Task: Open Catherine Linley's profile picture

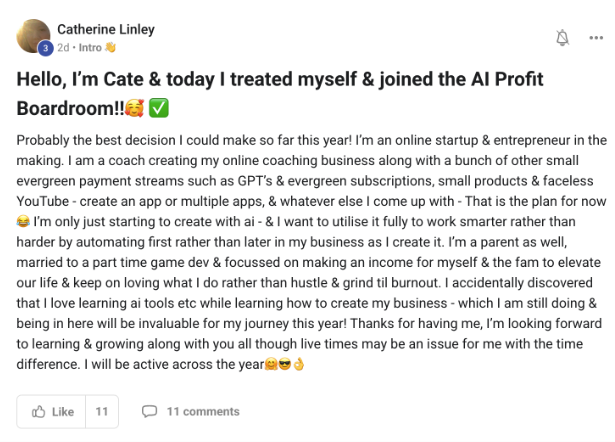Action: (34, 36)
